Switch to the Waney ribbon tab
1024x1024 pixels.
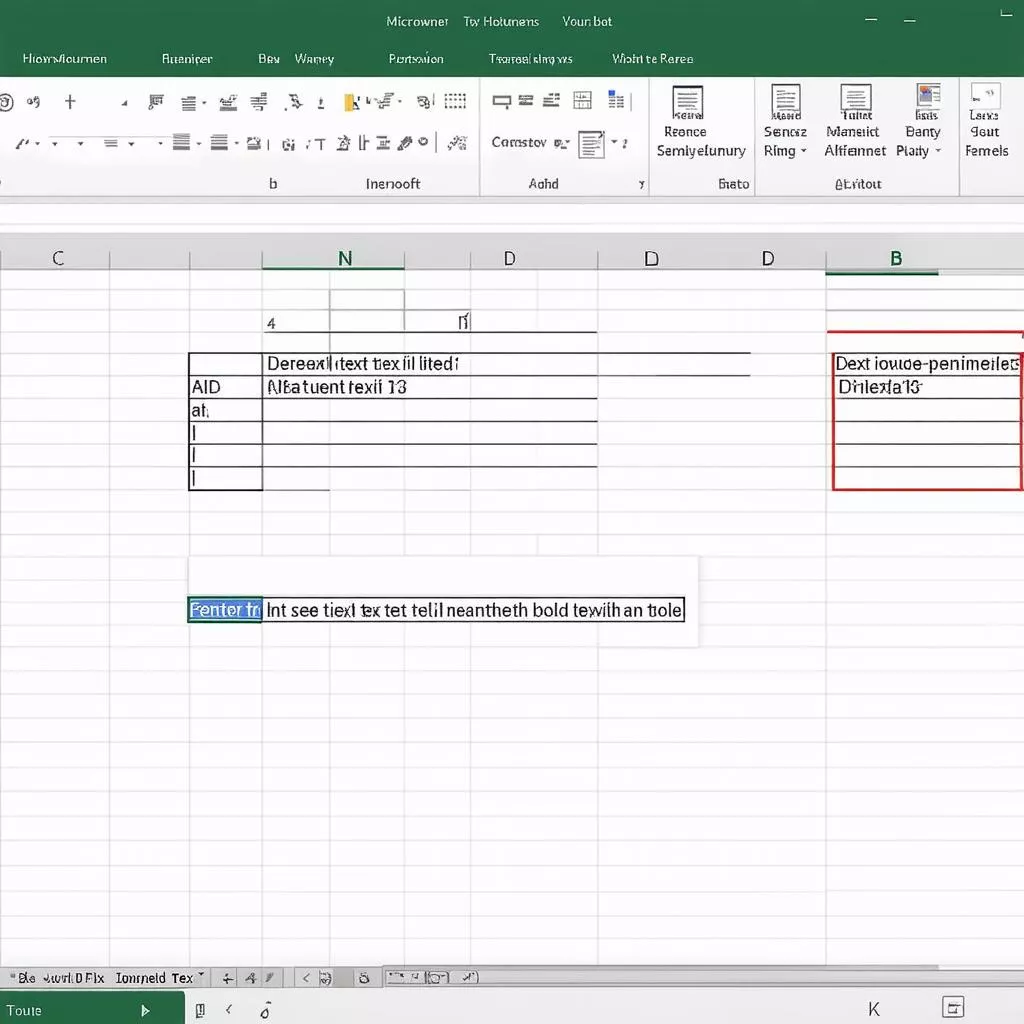point(314,59)
